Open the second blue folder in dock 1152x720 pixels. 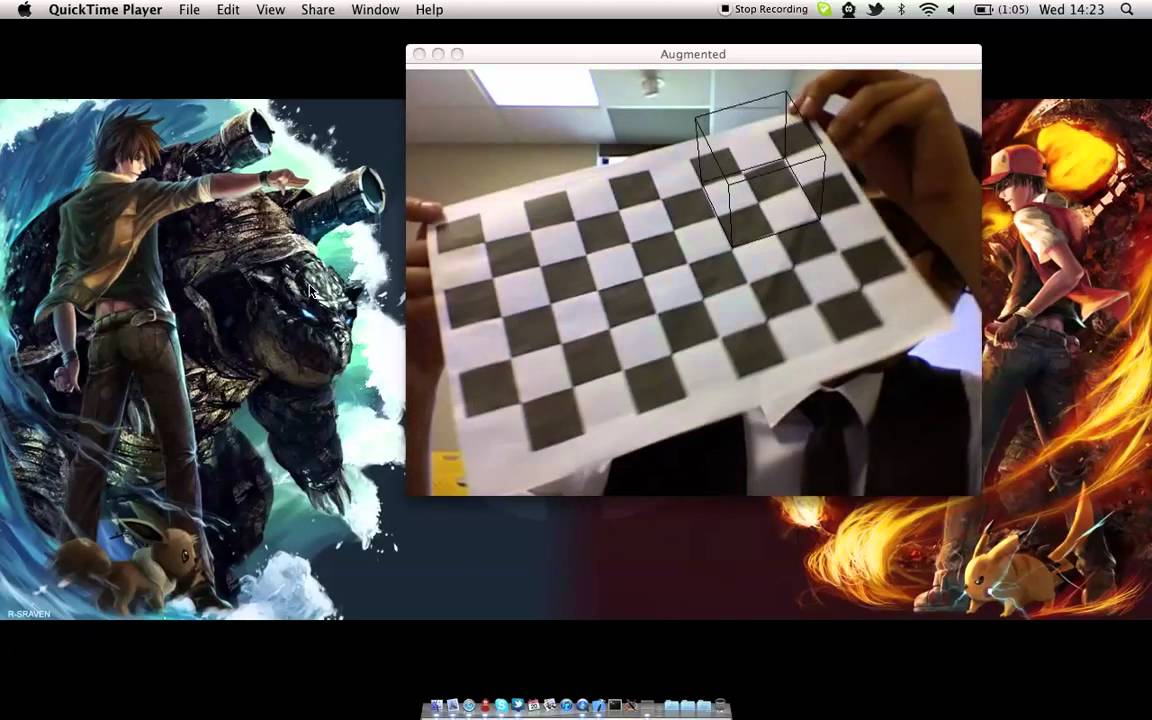click(x=688, y=706)
